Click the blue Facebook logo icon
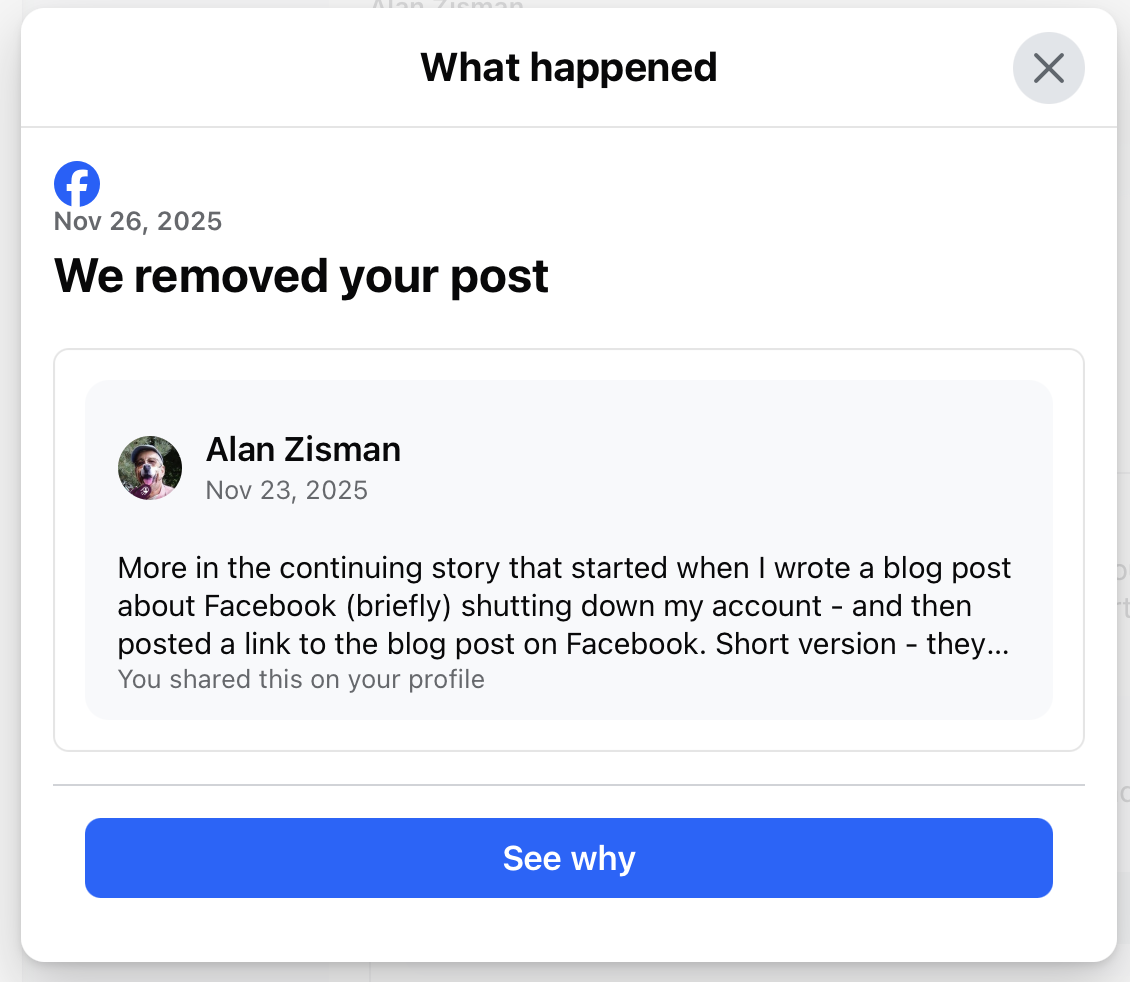The height and width of the screenshot is (982, 1130). 77,184
